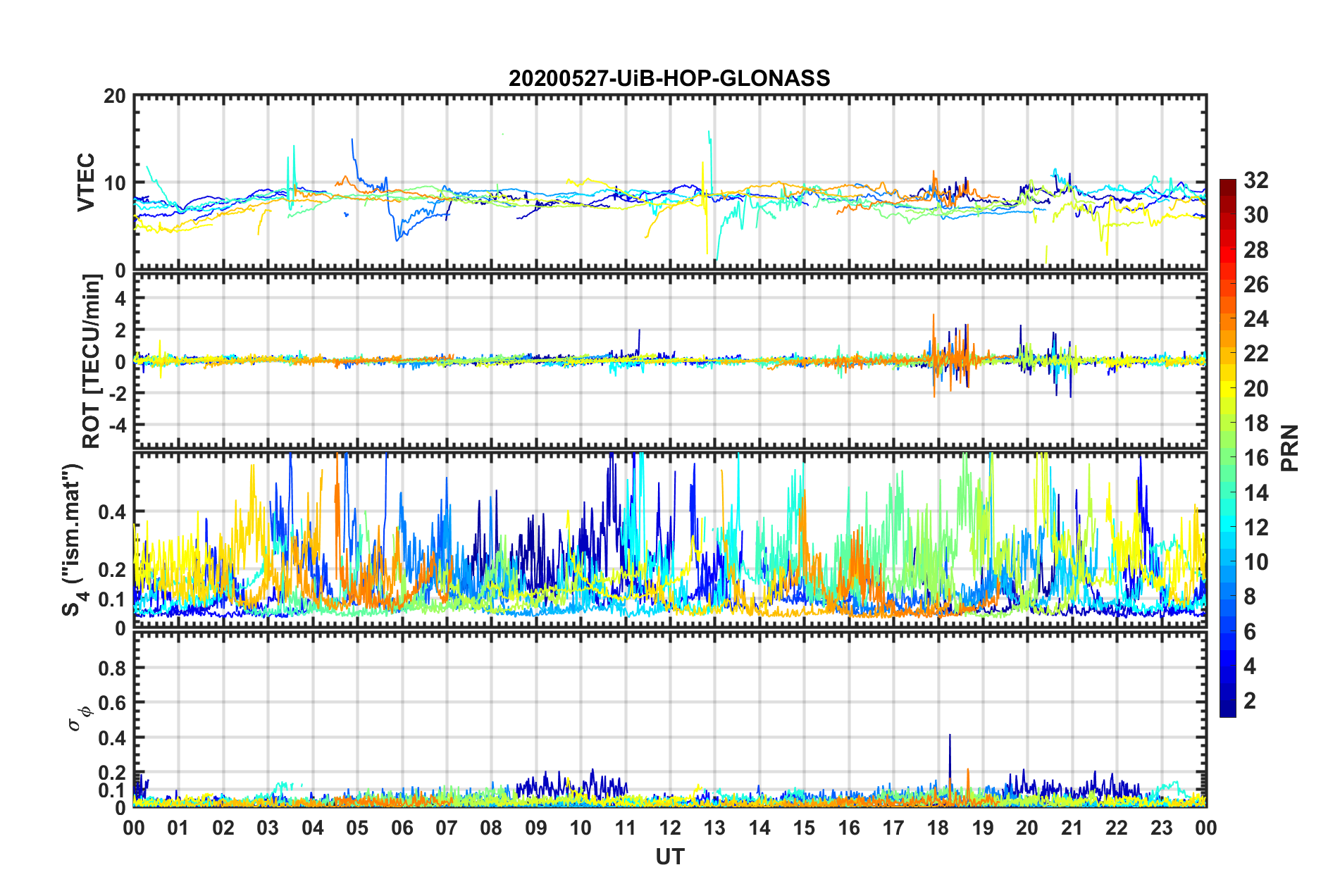This screenshot has height=896, width=1340.
Task: Click the colorbar tick label "16"
Action: click(1256, 458)
